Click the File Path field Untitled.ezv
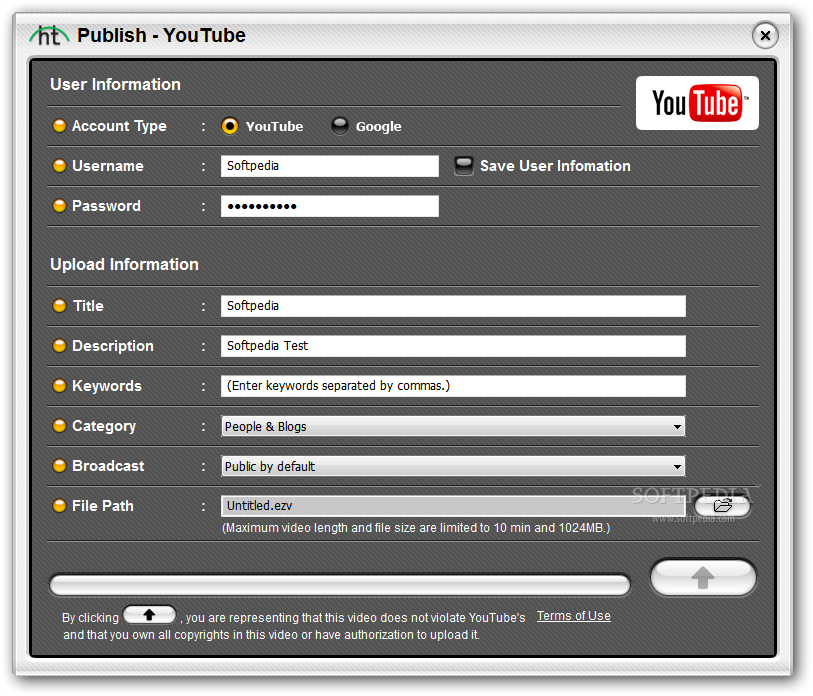 [x=453, y=506]
